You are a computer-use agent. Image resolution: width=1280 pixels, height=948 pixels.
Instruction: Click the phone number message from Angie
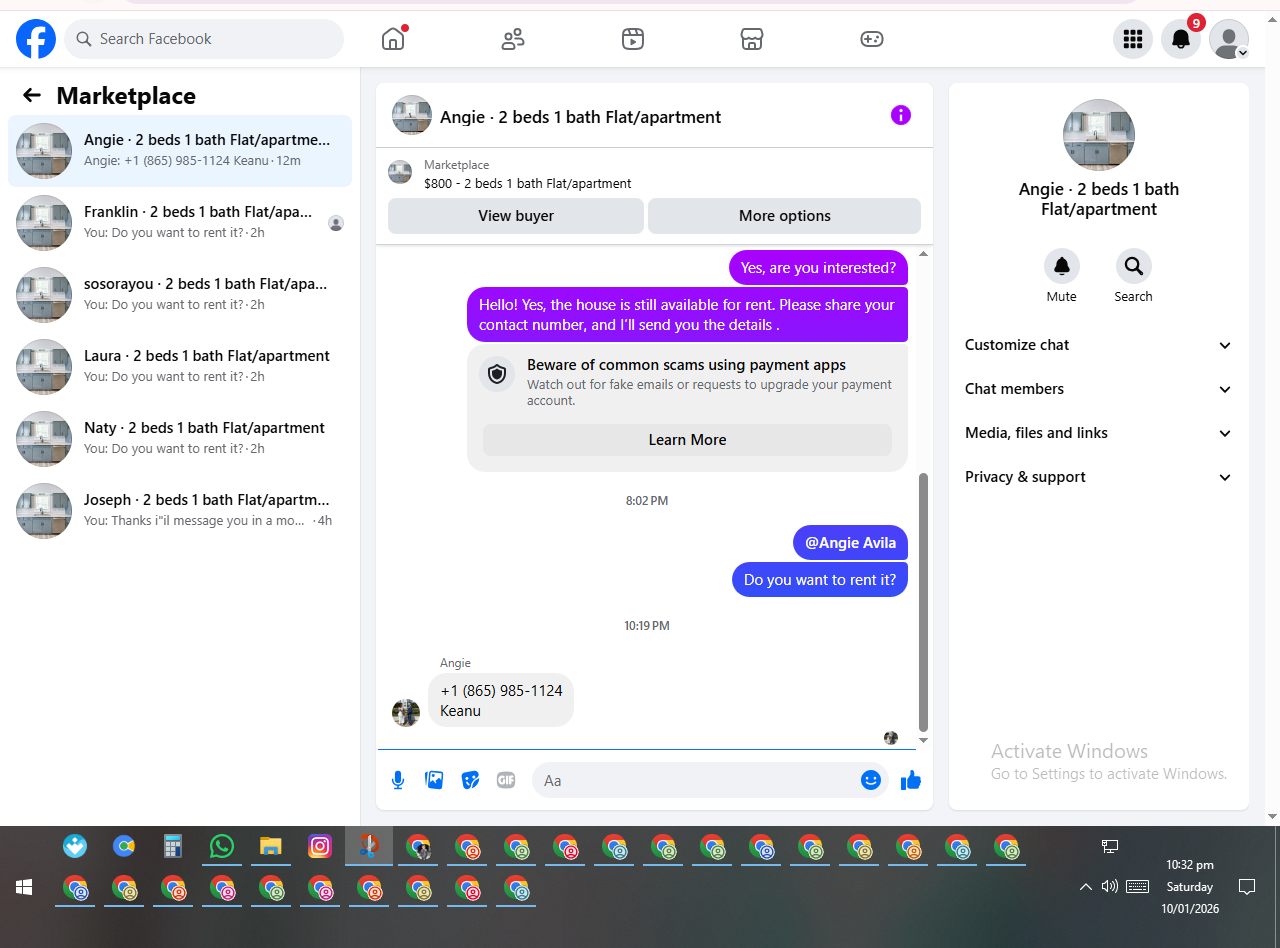[x=501, y=700]
